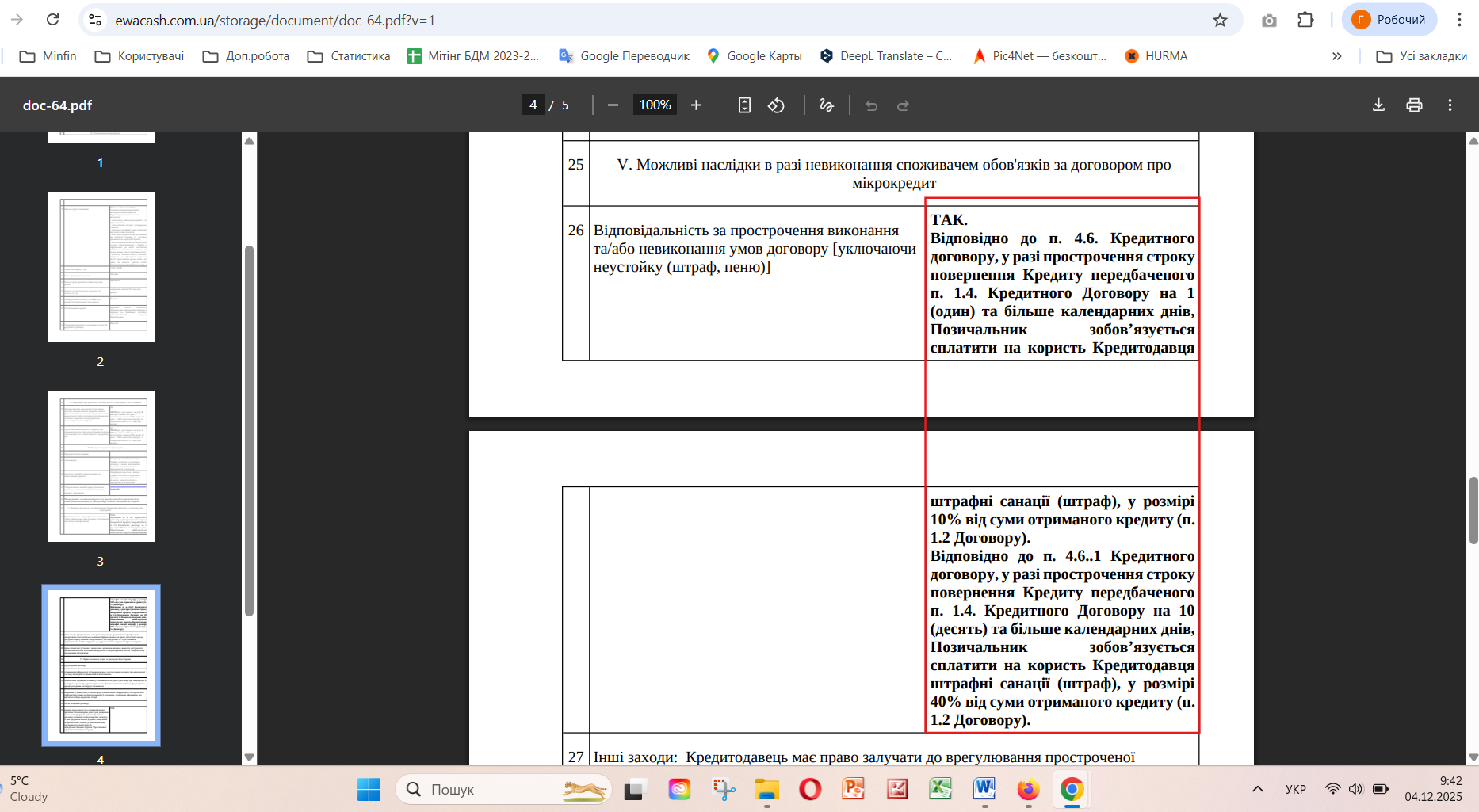Click the PDF page number field
Viewport: 1479px width, 812px height.
click(x=533, y=105)
